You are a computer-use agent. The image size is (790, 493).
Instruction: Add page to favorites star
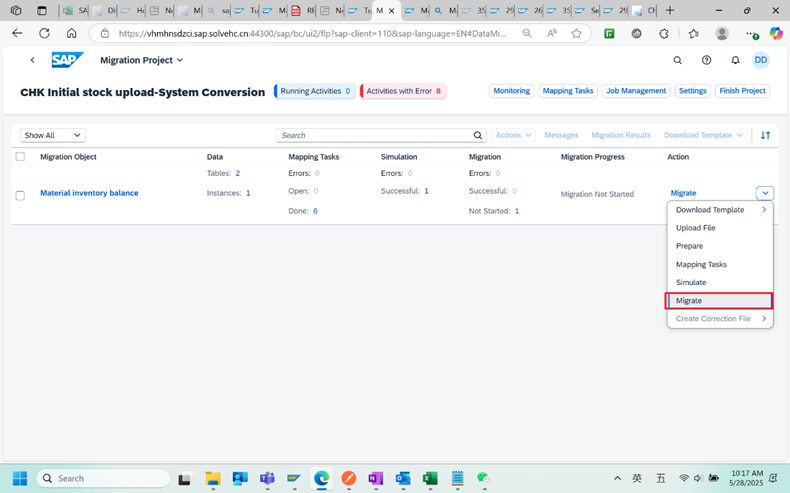[x=576, y=33]
